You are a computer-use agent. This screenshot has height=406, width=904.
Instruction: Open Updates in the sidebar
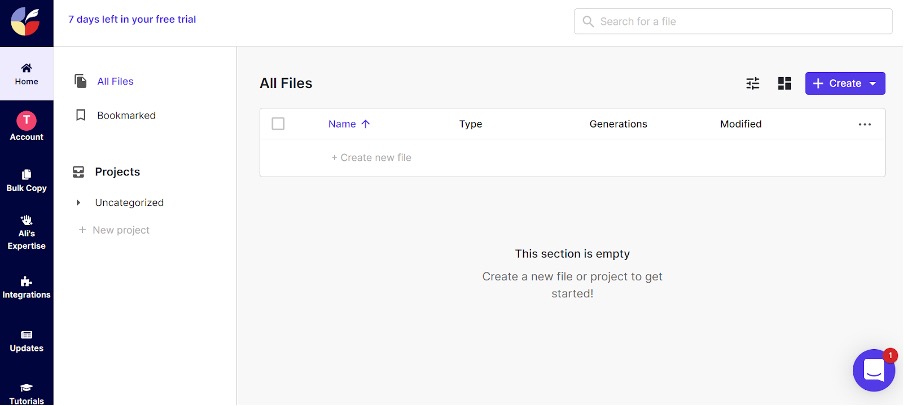click(x=26, y=335)
